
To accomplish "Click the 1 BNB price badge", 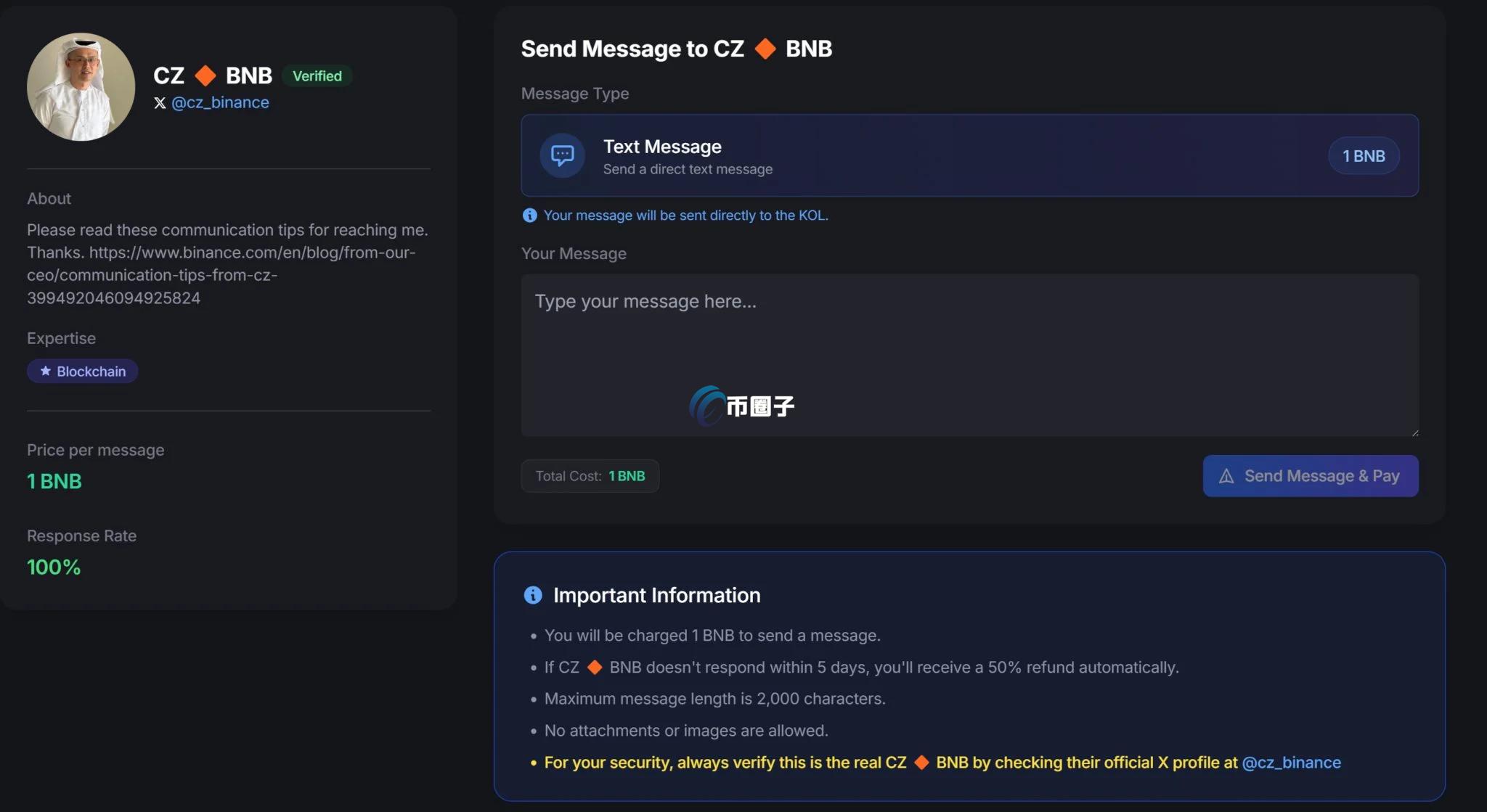I will coord(1363,156).
